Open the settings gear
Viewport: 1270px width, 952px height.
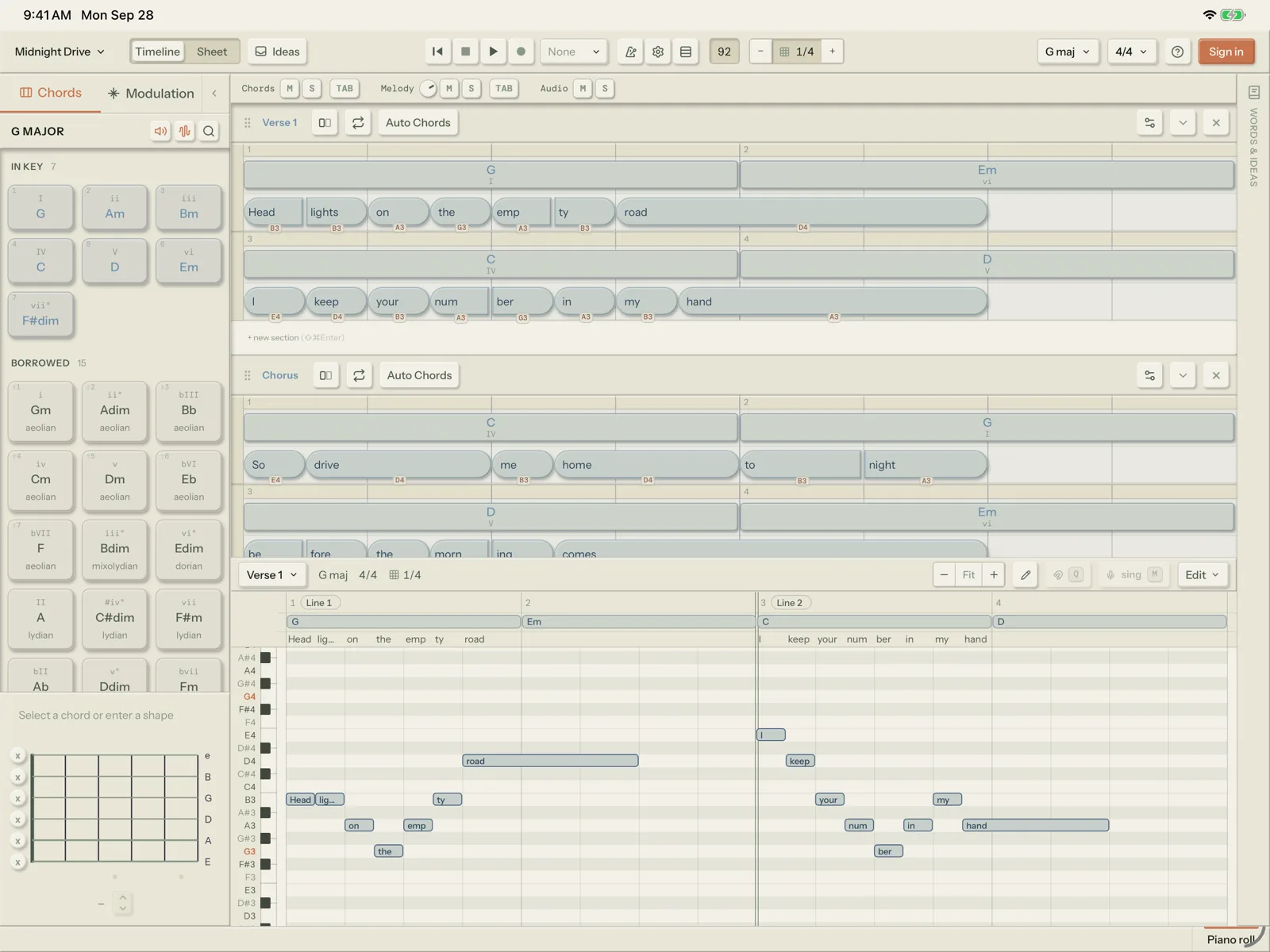tap(658, 52)
